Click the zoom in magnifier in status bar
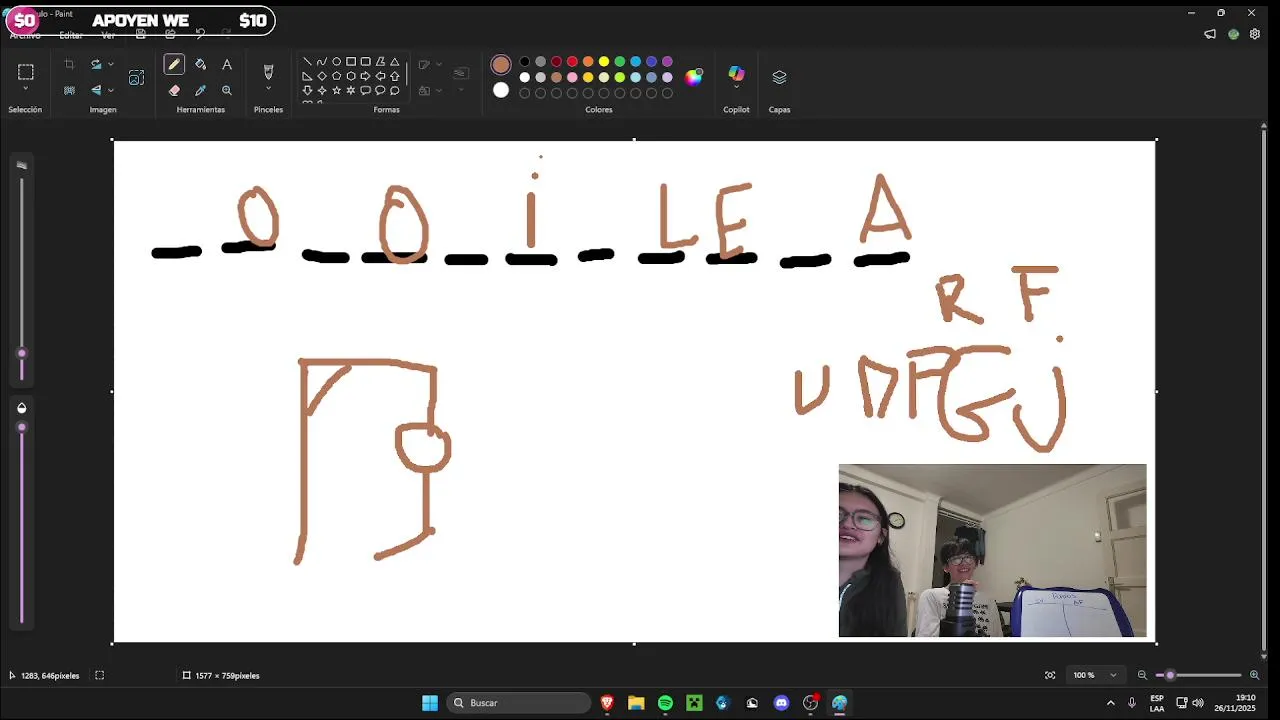This screenshot has height=720, width=1280. 1254,675
